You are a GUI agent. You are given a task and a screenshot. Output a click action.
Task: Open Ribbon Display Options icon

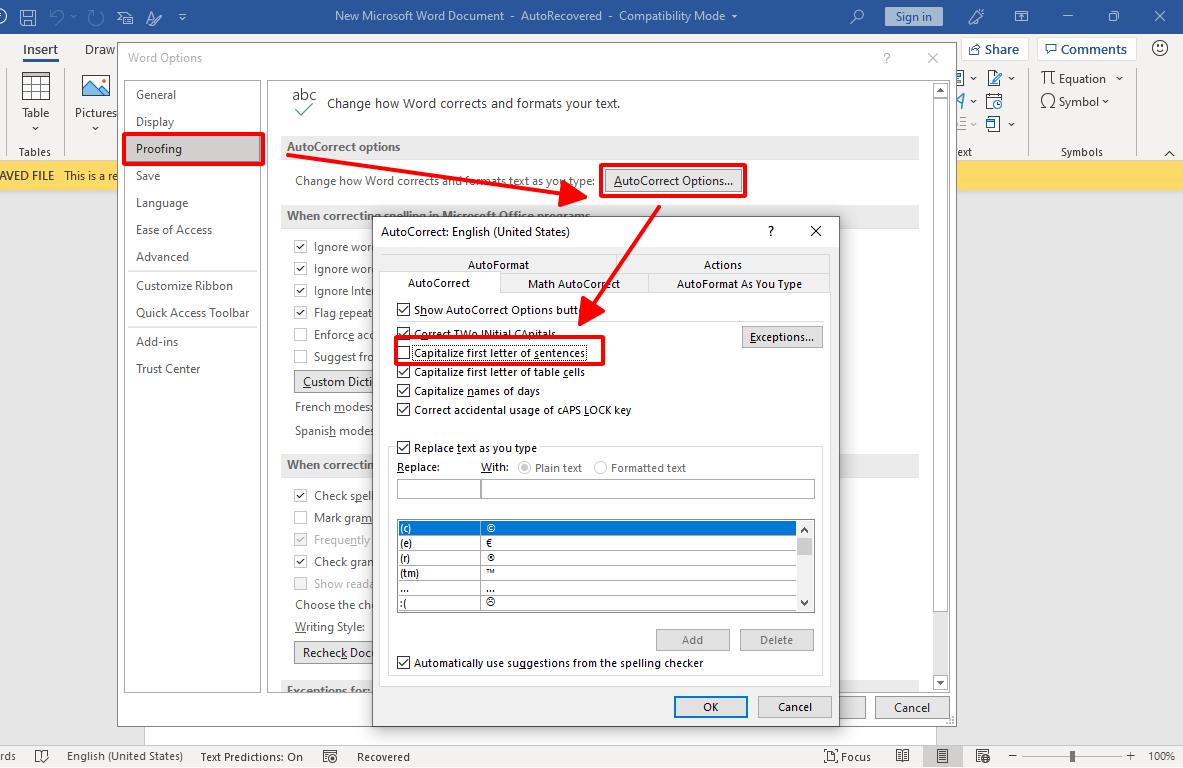click(1021, 17)
